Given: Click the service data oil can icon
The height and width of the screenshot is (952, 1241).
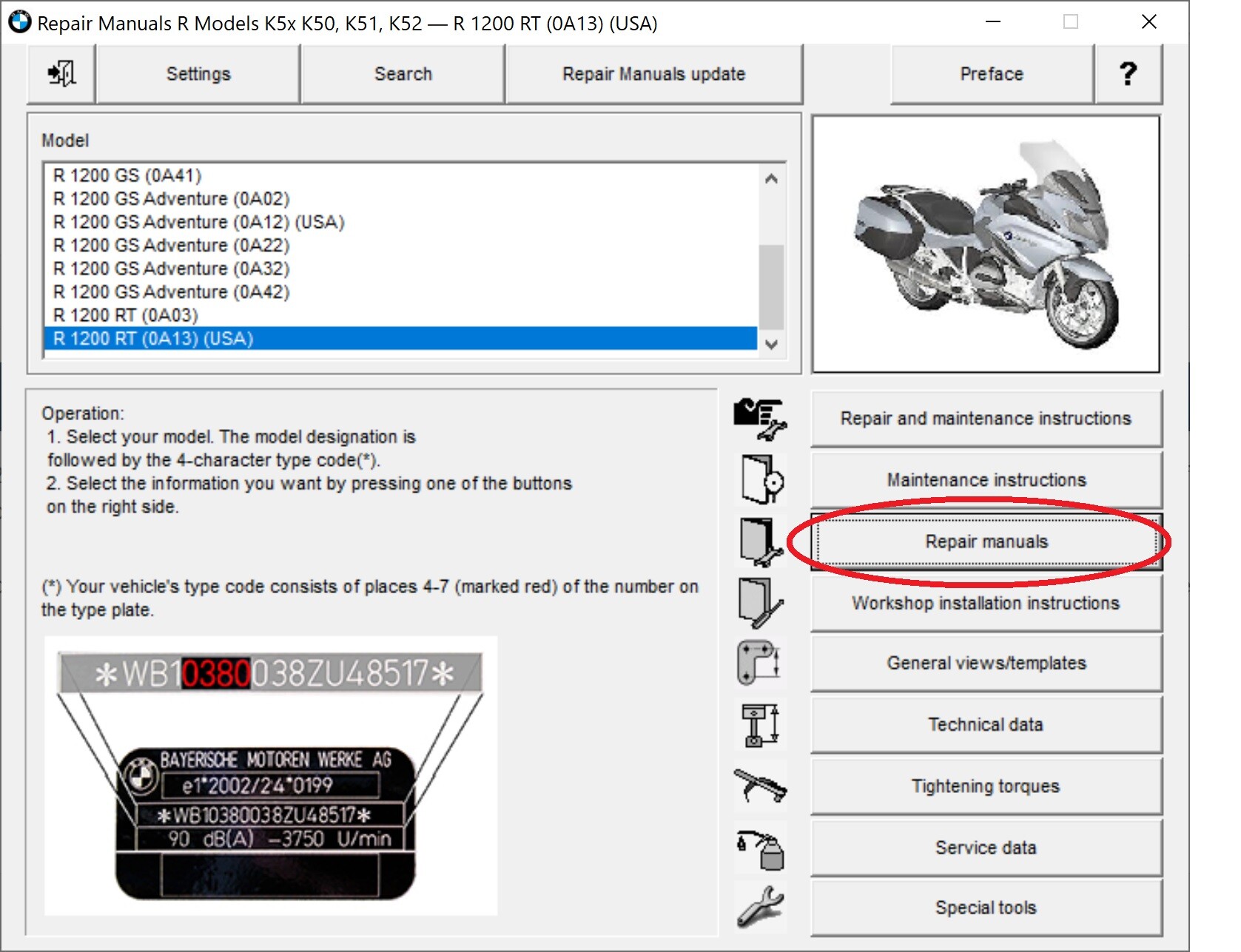Looking at the screenshot, I should (761, 849).
